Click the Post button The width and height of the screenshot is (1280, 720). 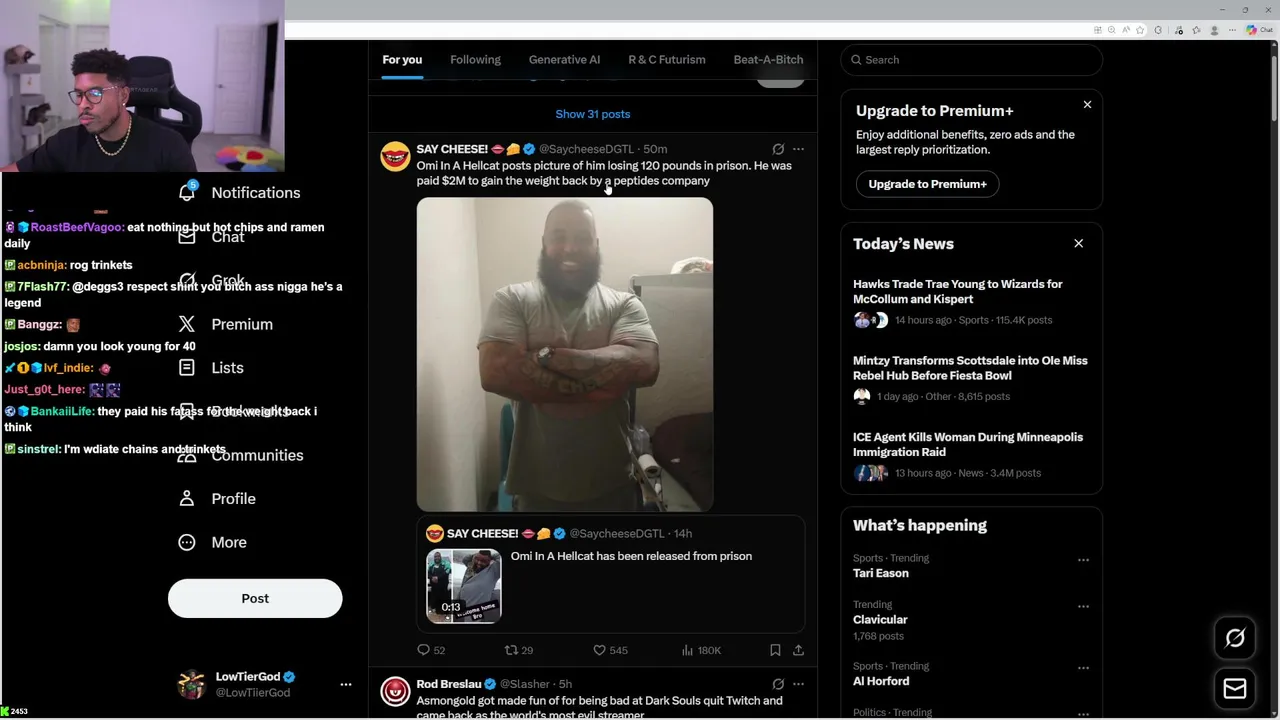point(255,598)
